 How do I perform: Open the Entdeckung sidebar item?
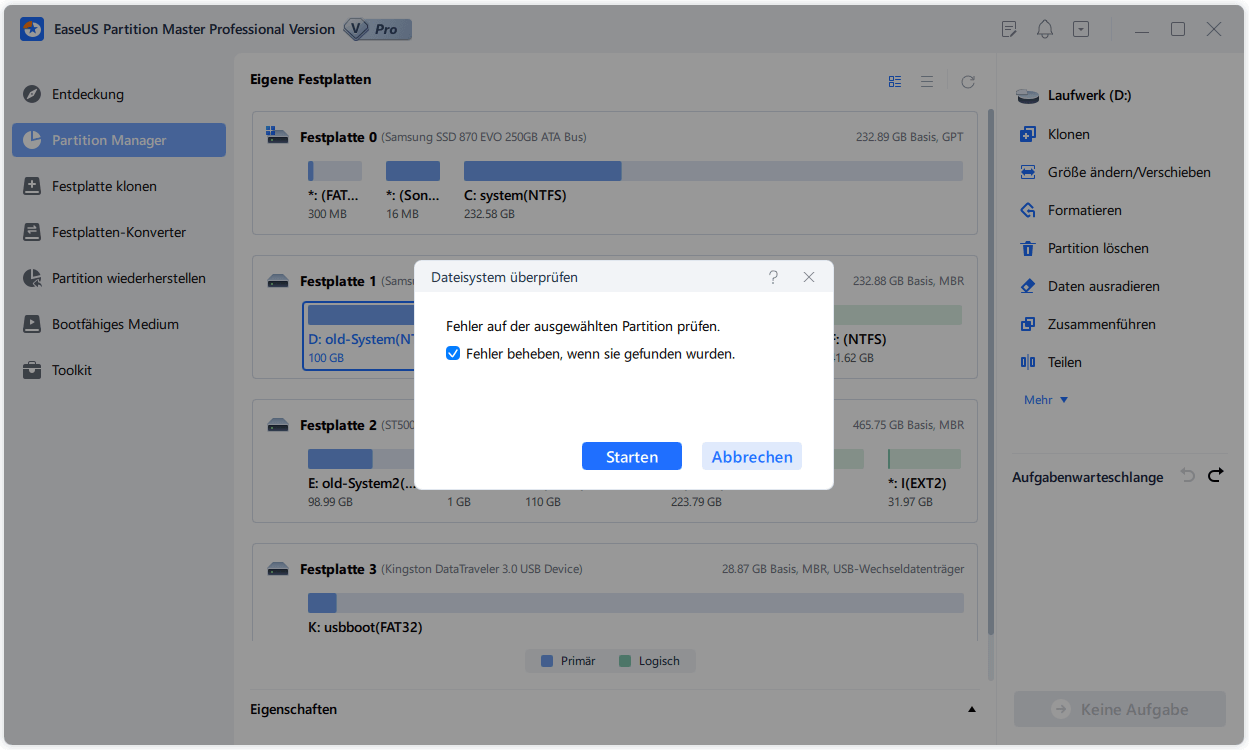118,94
